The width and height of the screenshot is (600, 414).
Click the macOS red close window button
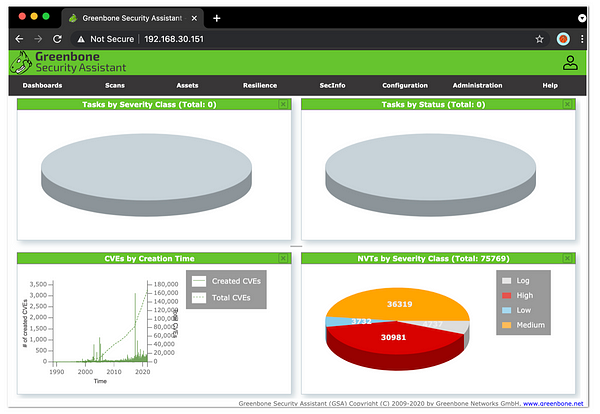pos(22,16)
